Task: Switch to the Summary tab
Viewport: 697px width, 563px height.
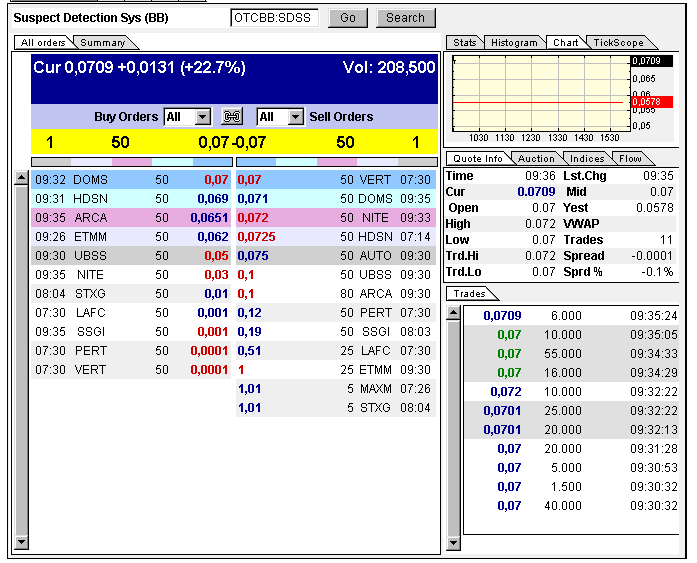Action: [x=103, y=43]
